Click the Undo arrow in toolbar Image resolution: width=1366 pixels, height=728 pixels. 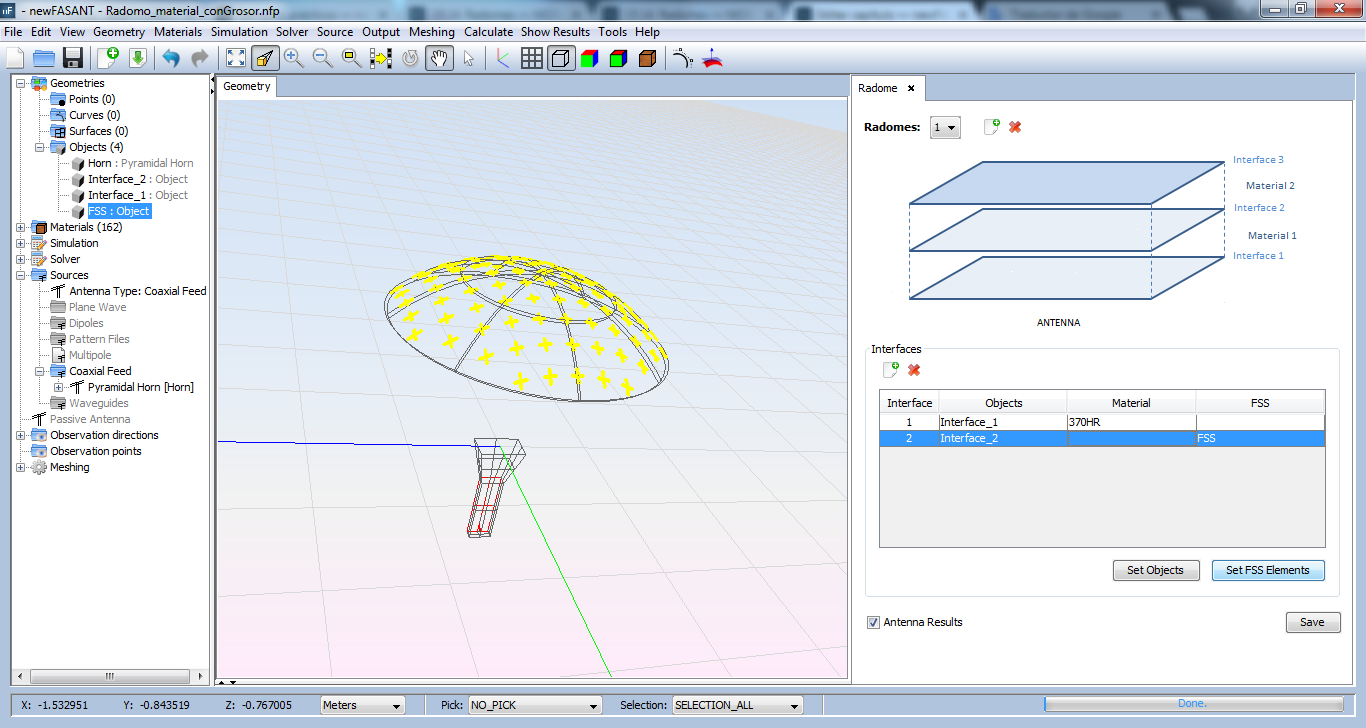tap(171, 58)
